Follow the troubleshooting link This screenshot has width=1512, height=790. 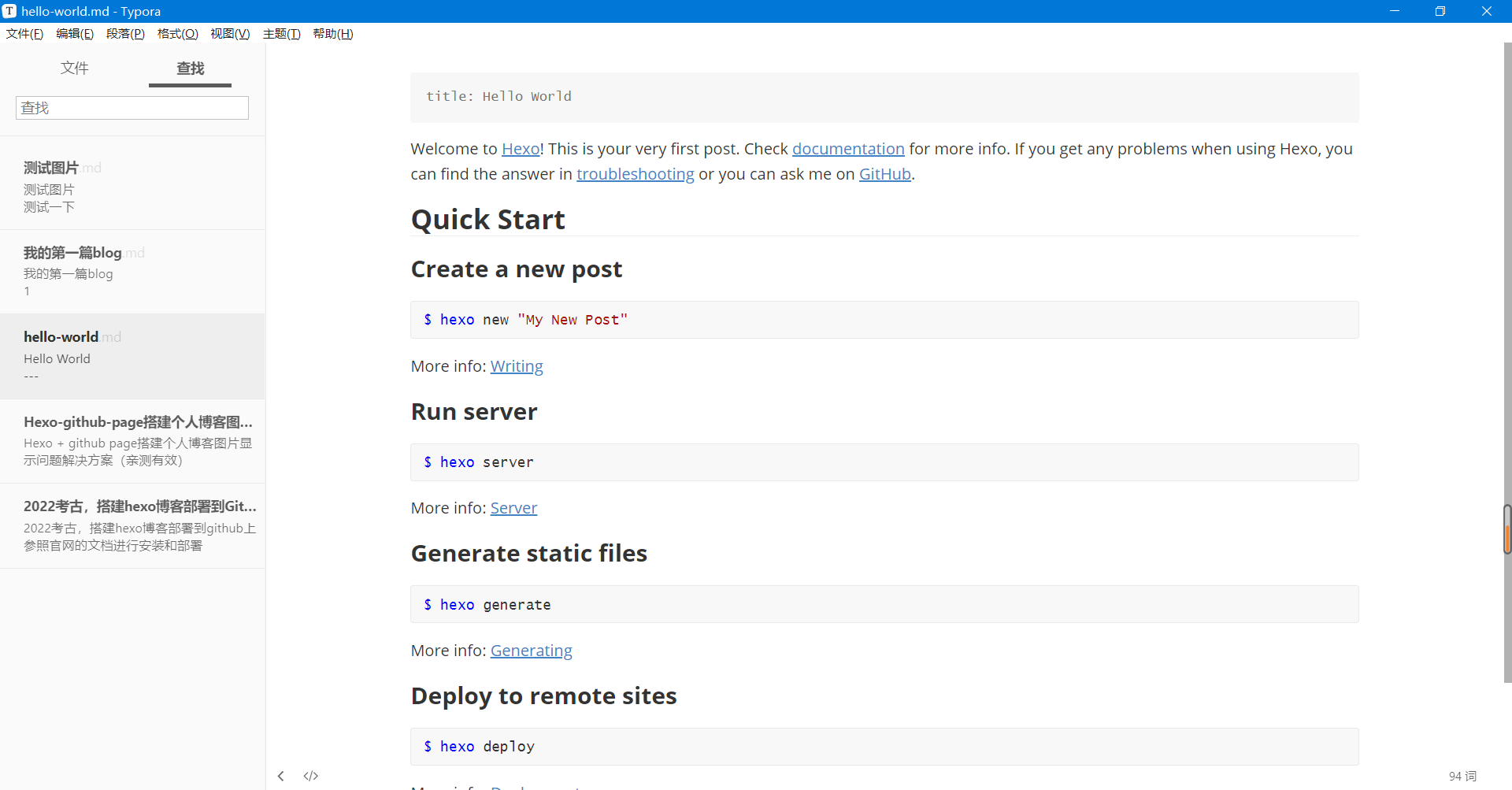(636, 174)
